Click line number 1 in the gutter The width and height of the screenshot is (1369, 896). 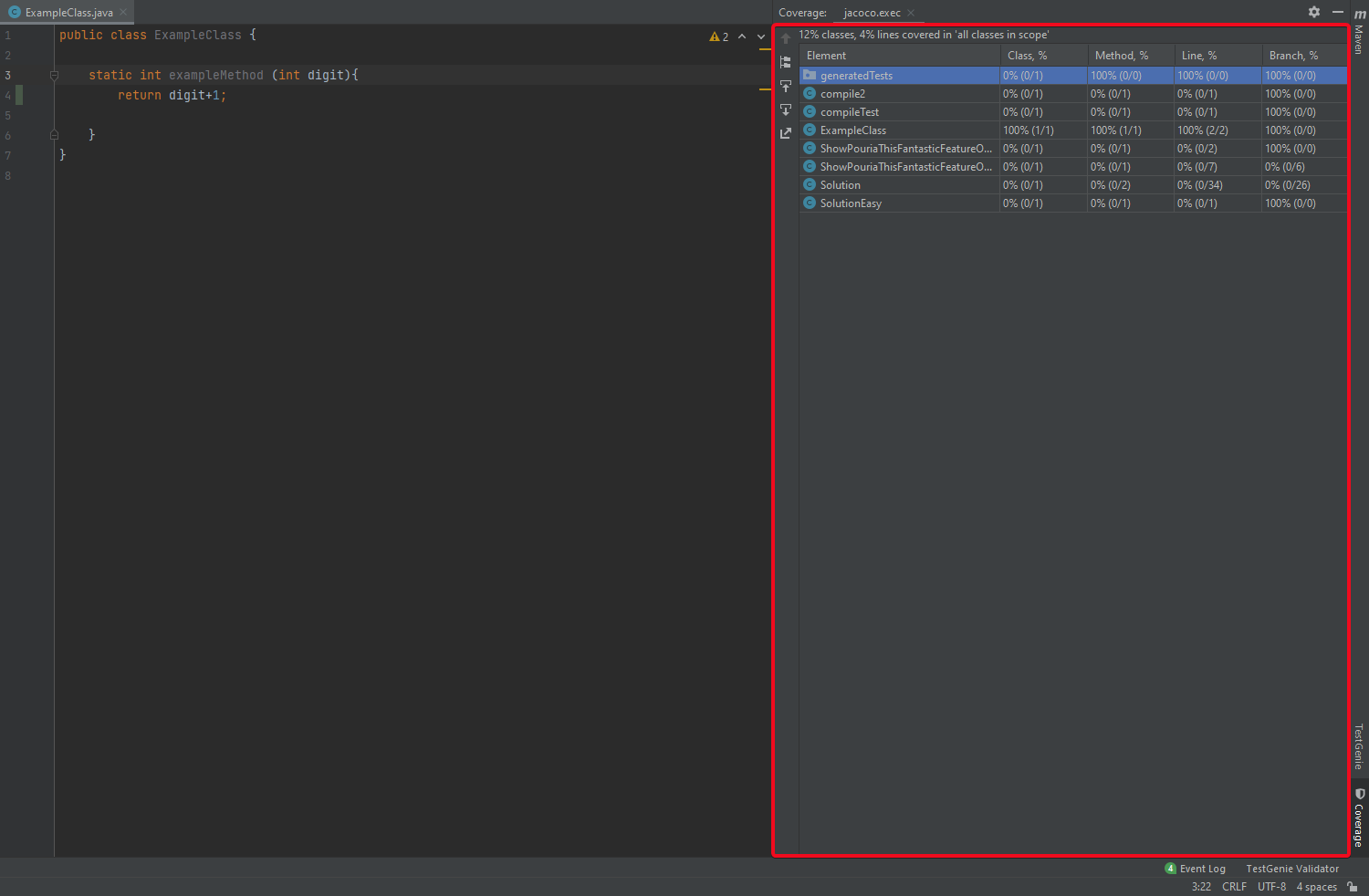point(8,36)
